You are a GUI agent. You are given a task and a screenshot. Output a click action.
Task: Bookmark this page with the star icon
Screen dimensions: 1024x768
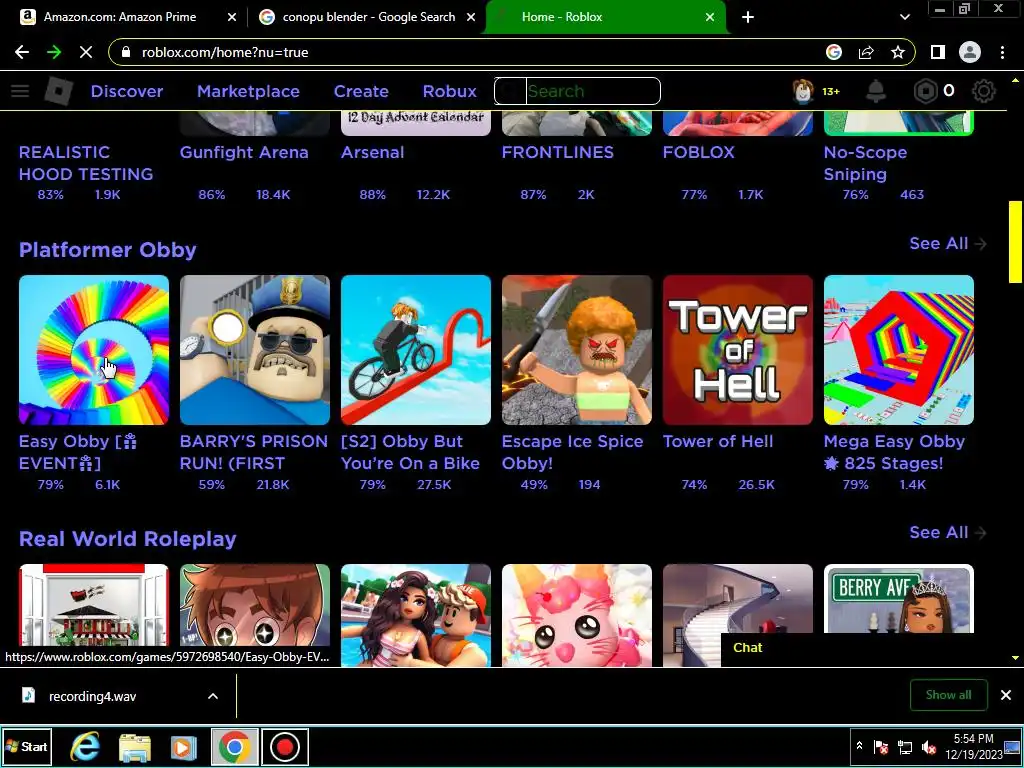point(898,52)
